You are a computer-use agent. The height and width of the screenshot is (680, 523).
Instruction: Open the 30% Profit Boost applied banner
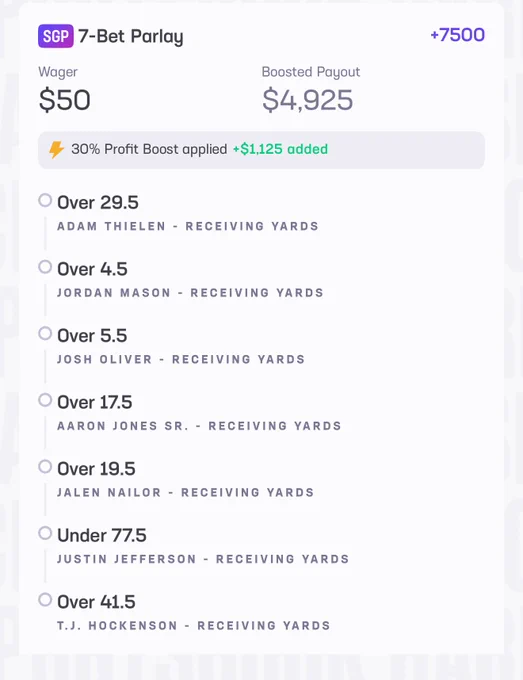[x=262, y=150]
